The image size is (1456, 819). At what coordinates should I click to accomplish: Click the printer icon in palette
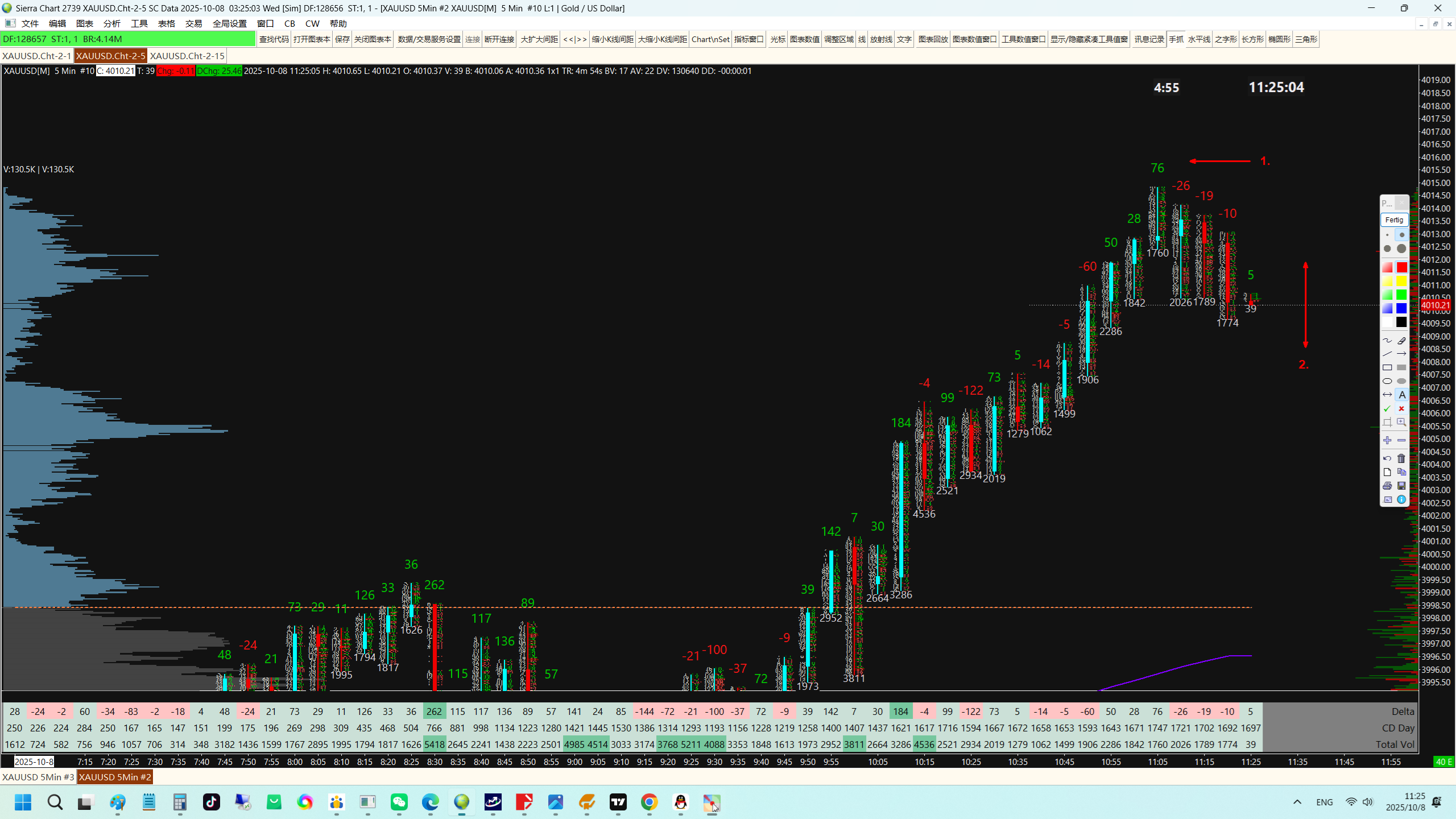point(1387,486)
